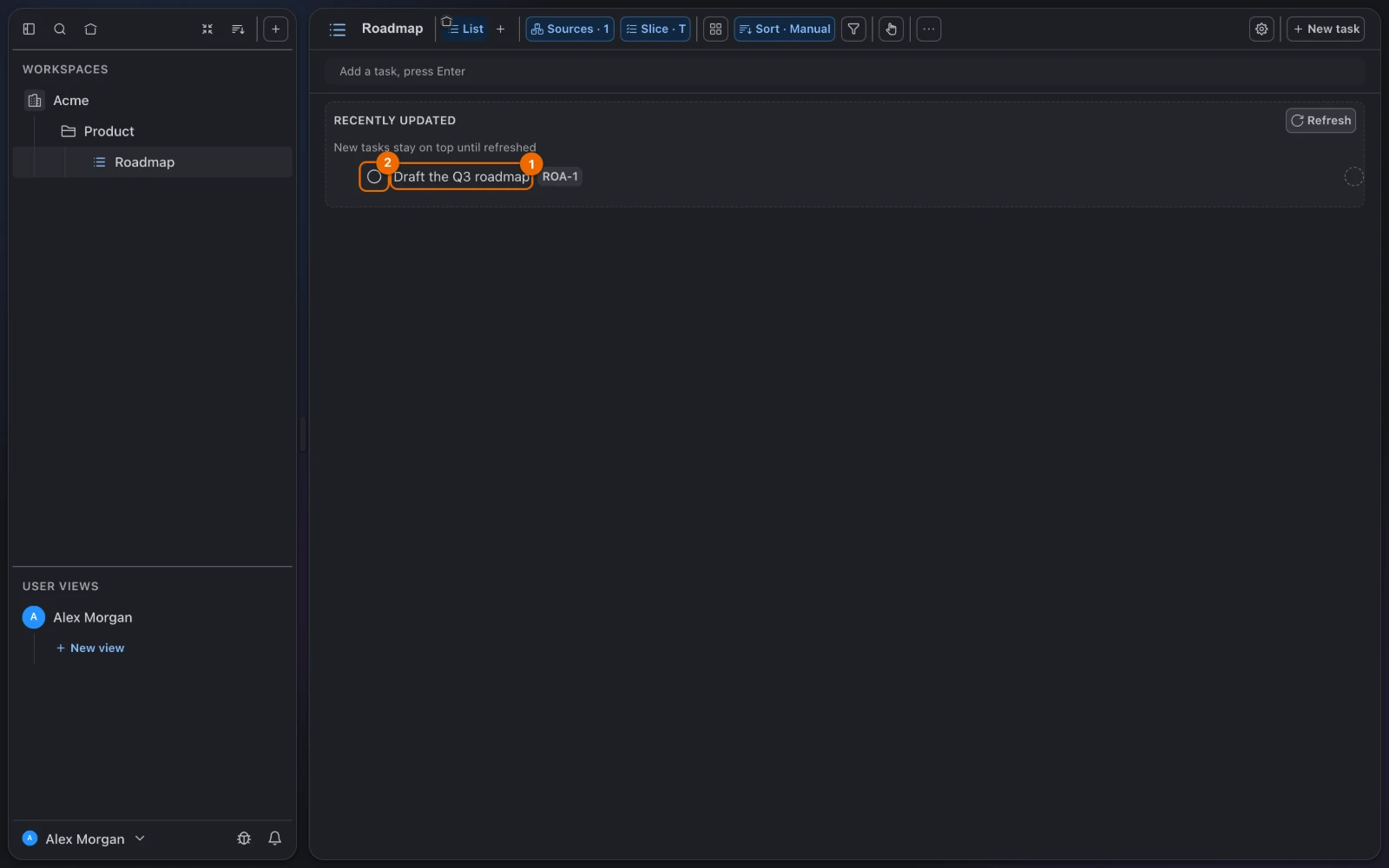Open the 'Draft the Q3 roadmap' task title

(461, 177)
